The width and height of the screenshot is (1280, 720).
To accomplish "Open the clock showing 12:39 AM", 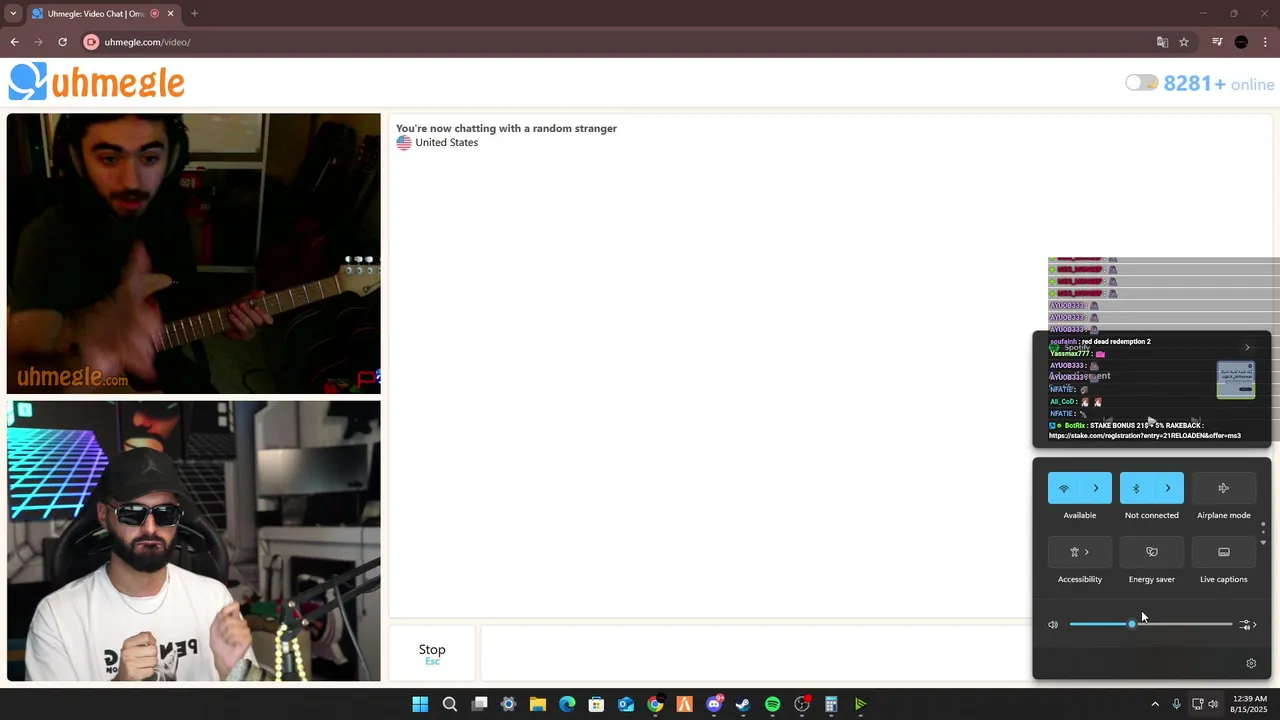I will click(1249, 704).
